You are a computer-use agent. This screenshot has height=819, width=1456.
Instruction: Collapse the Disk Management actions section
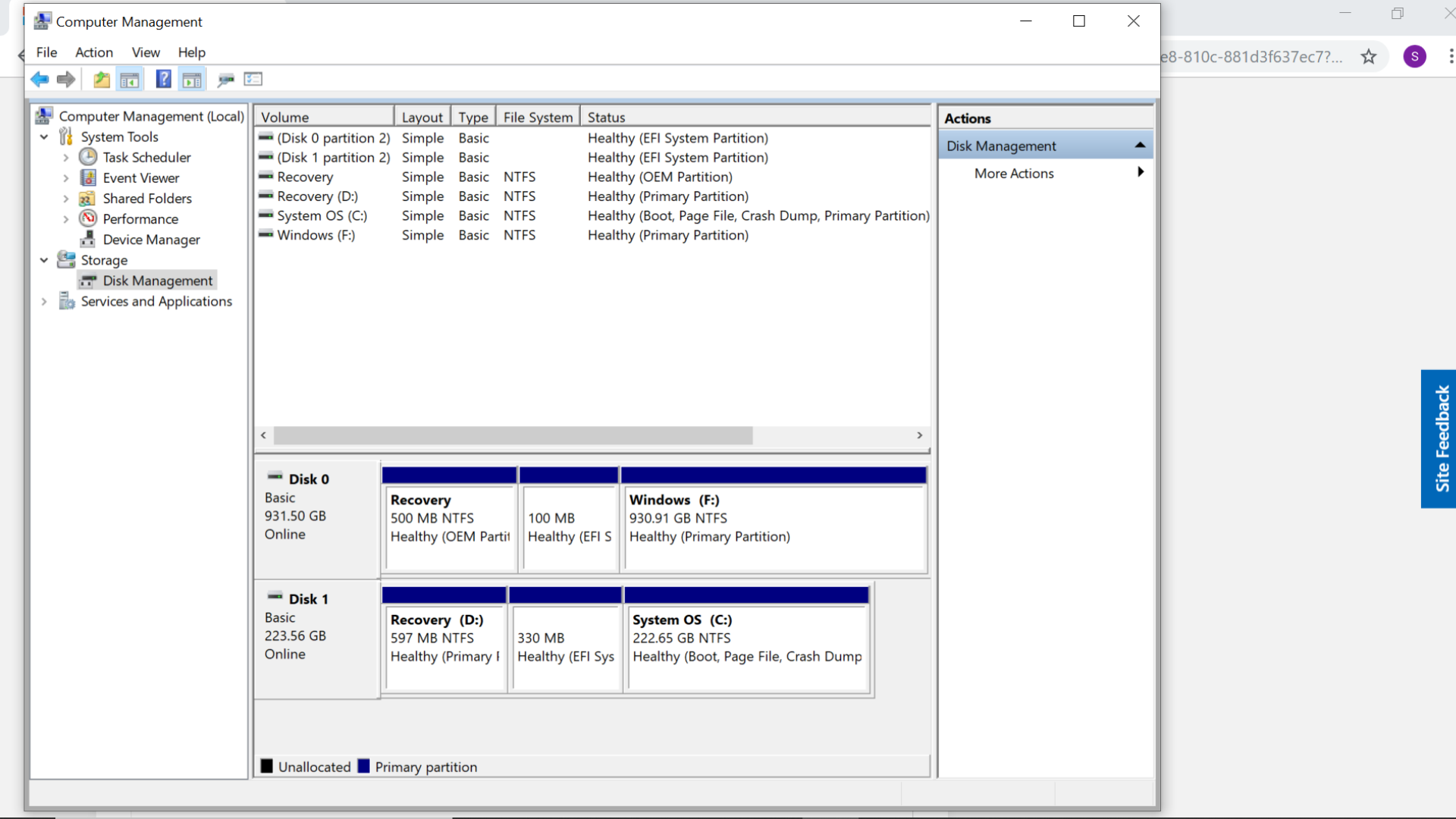(x=1139, y=146)
